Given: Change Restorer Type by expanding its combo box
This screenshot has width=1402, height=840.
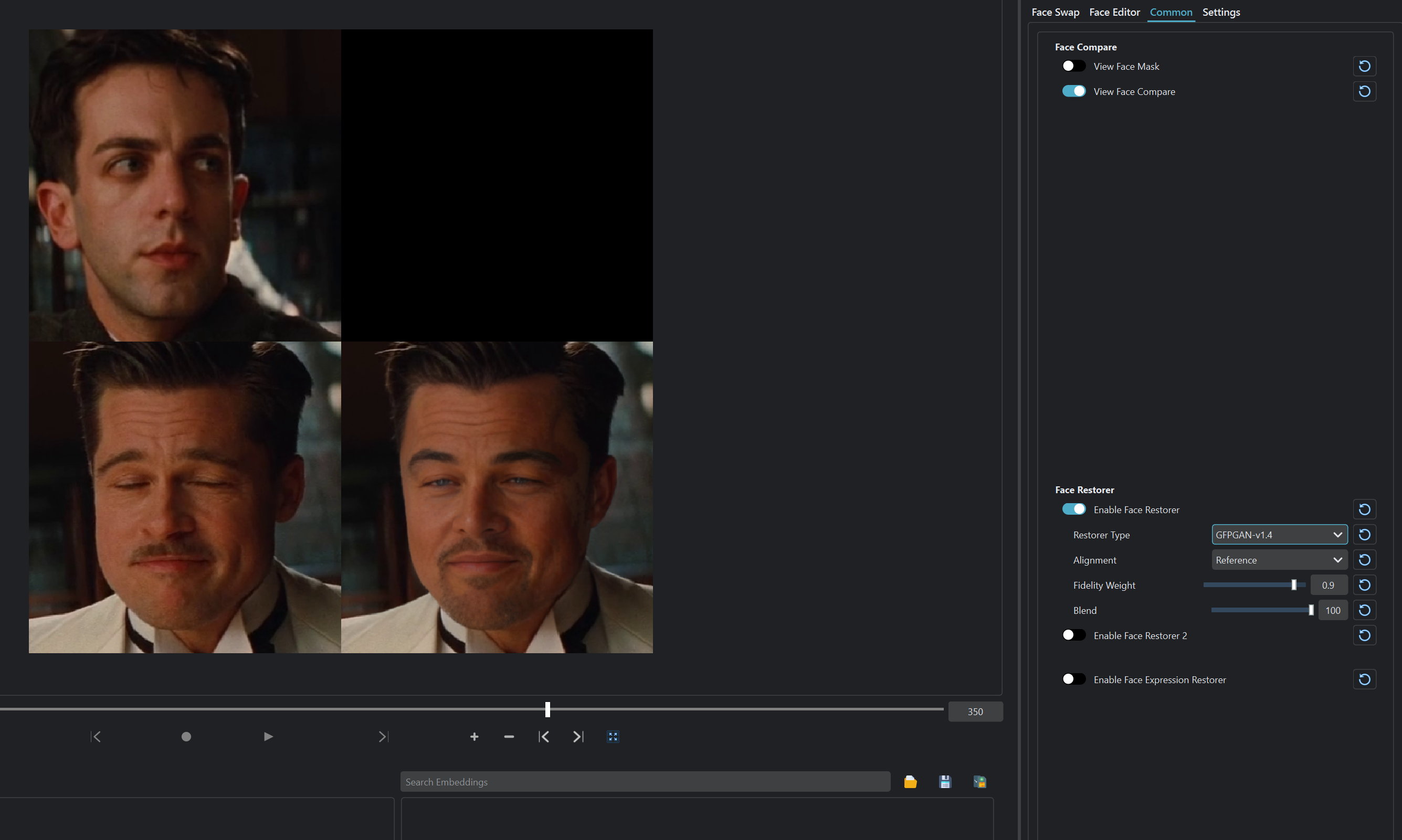Looking at the screenshot, I should (1338, 534).
